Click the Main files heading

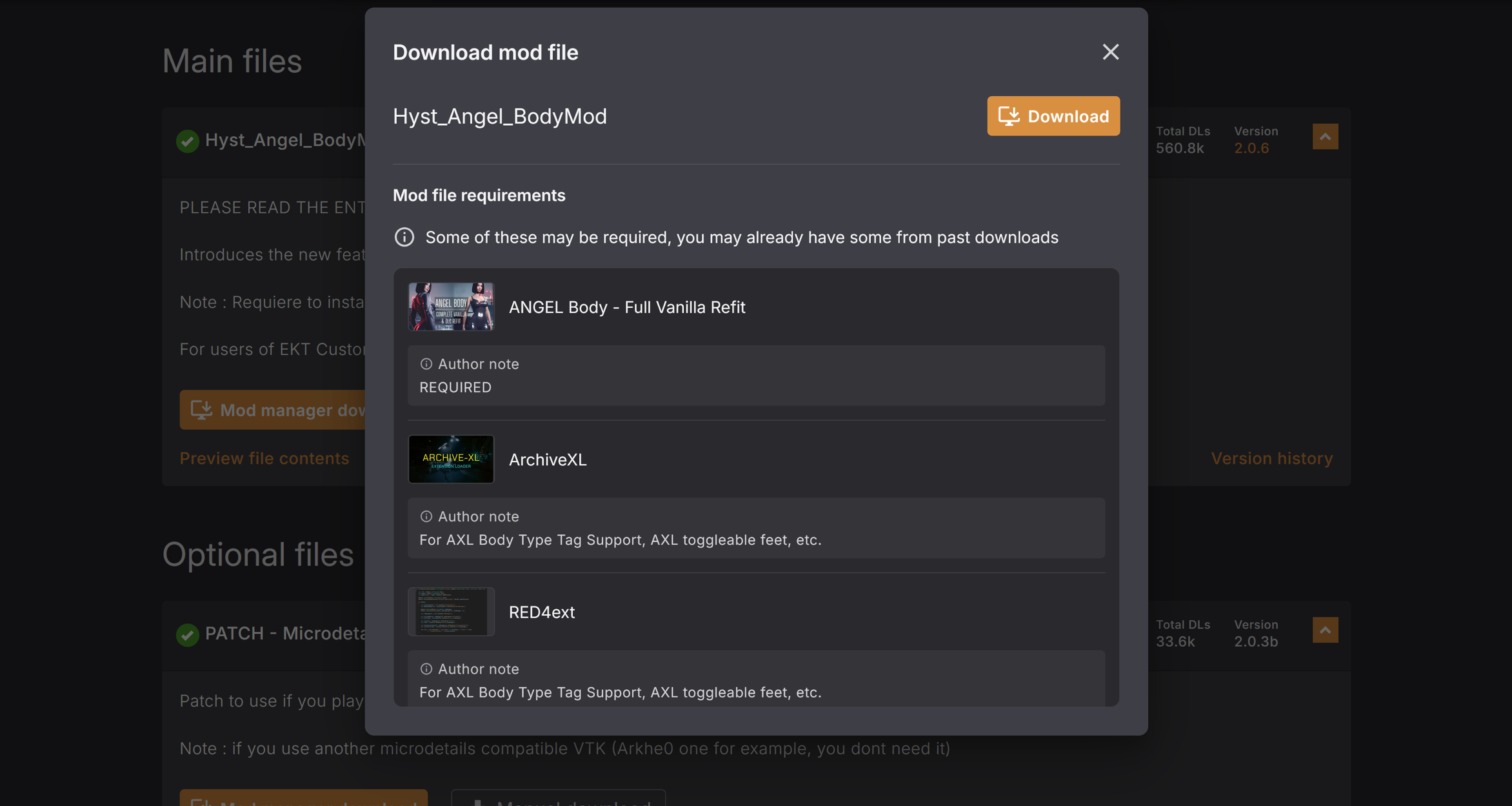pos(232,61)
